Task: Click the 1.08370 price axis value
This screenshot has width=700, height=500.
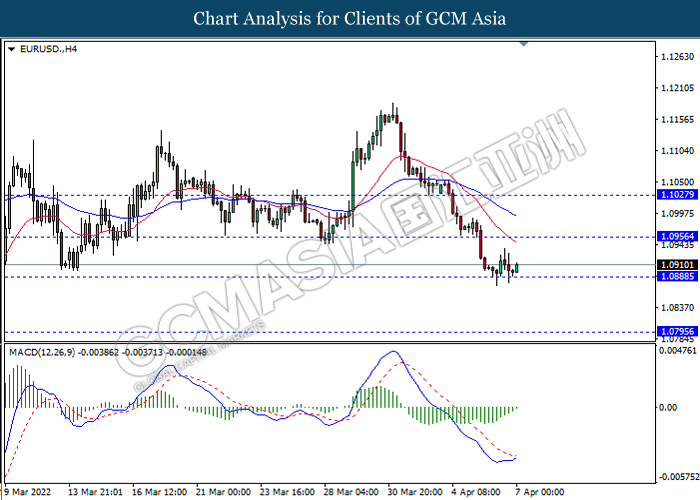Action: (x=677, y=308)
